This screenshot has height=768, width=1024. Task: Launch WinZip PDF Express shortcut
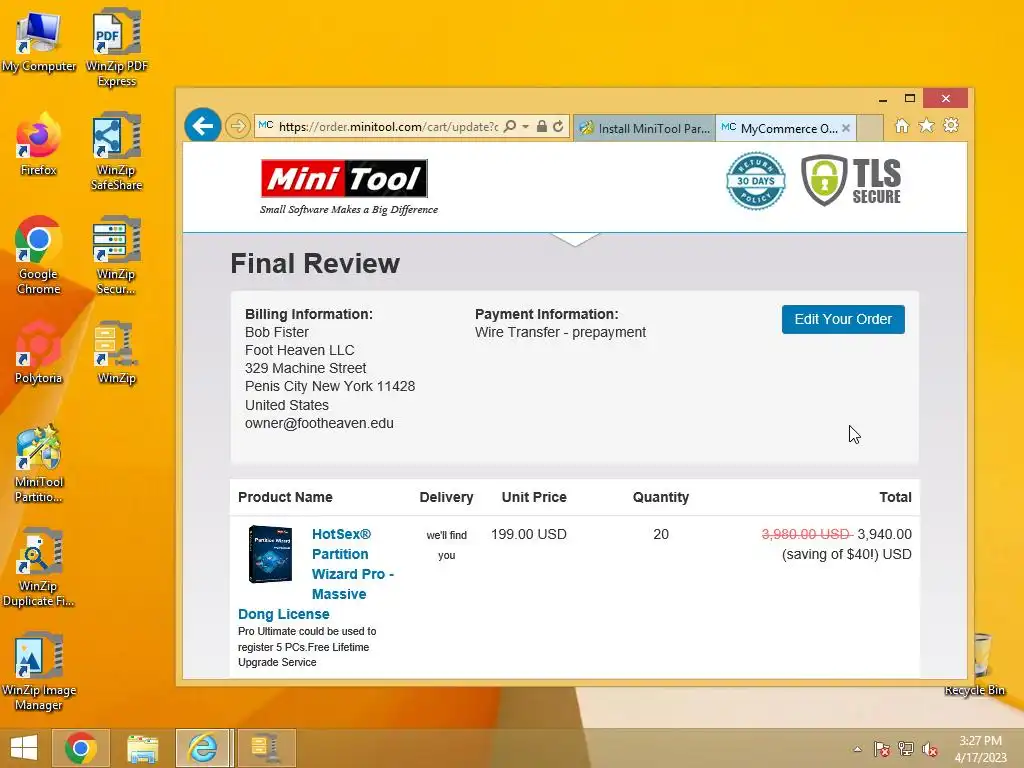pyautogui.click(x=117, y=47)
